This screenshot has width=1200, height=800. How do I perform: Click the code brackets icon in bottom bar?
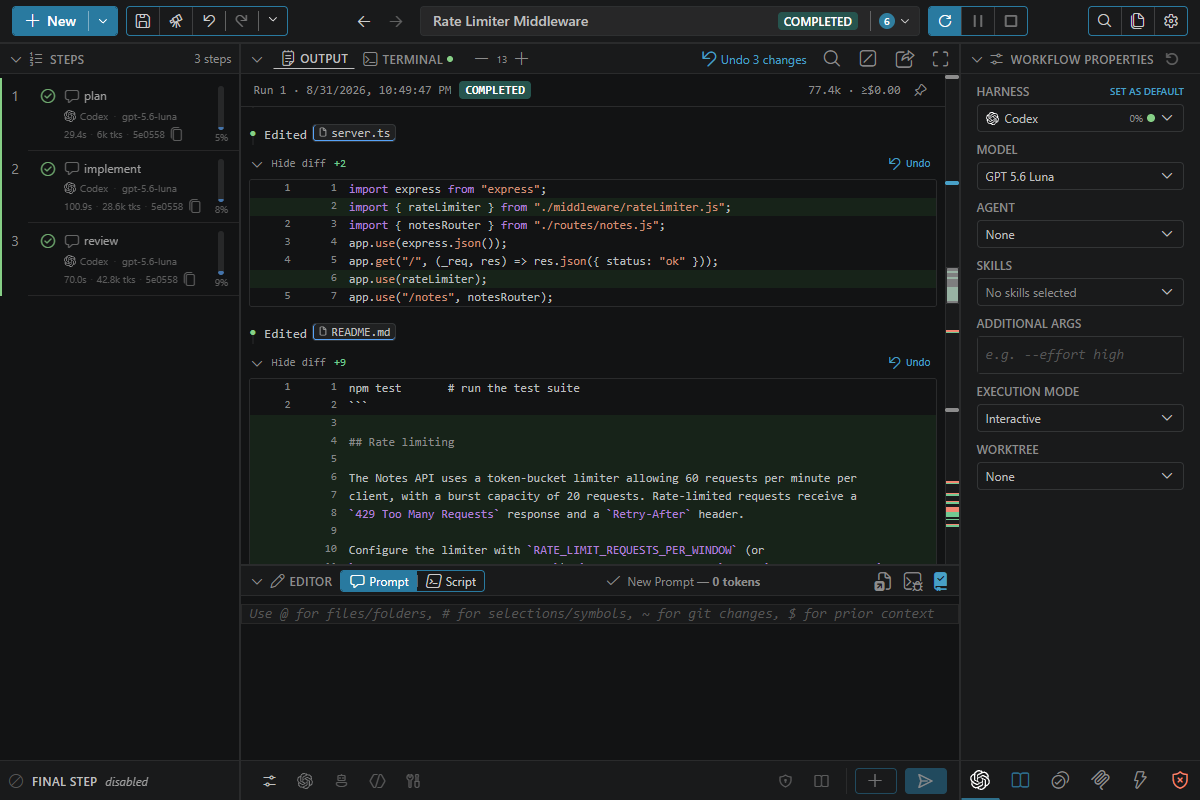(377, 781)
